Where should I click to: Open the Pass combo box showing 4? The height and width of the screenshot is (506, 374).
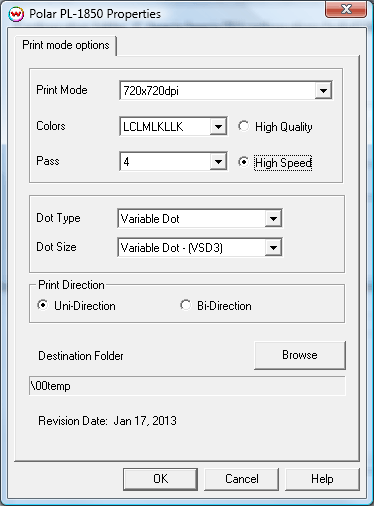coord(173,162)
